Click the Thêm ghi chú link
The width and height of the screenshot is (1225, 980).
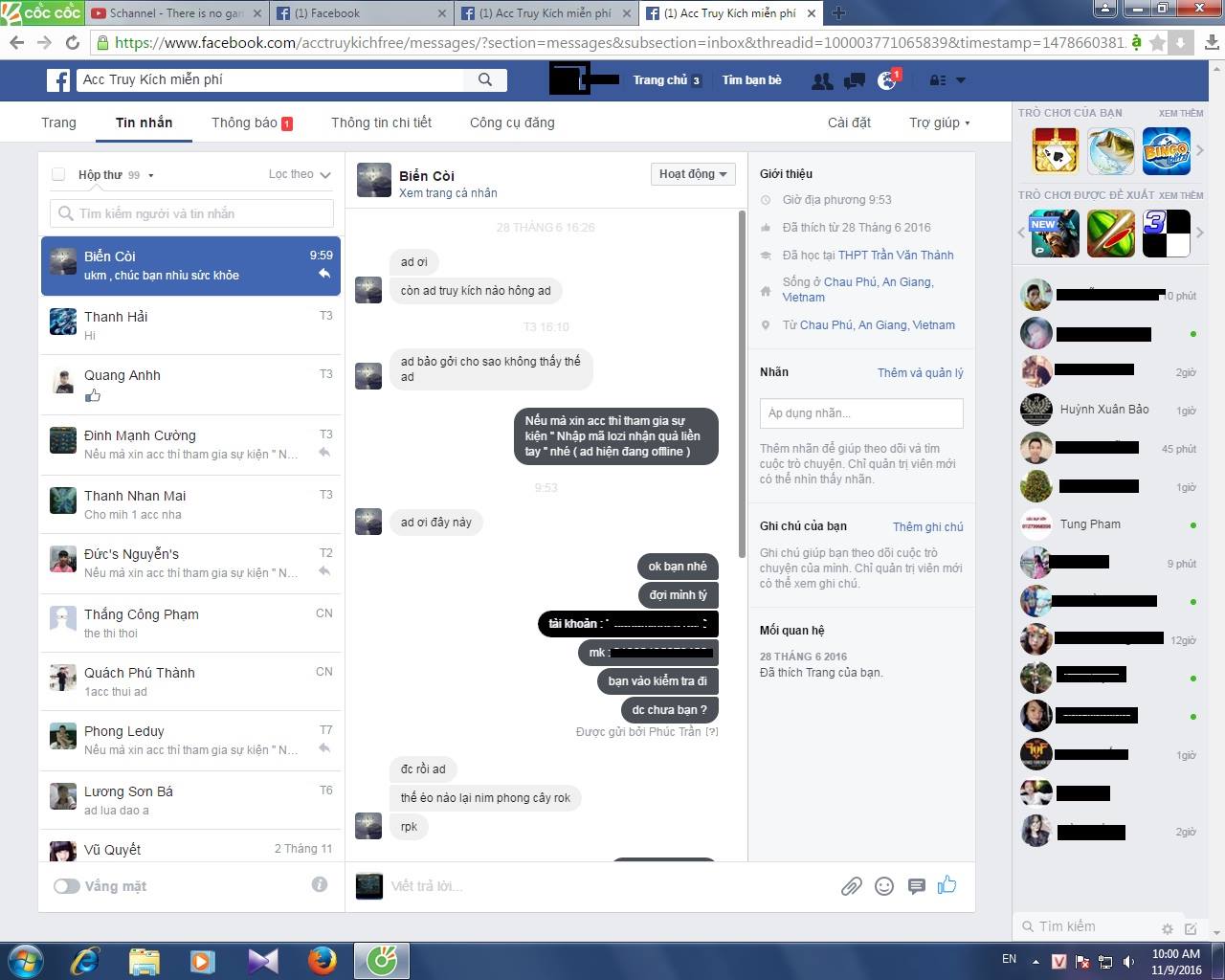[x=928, y=526]
